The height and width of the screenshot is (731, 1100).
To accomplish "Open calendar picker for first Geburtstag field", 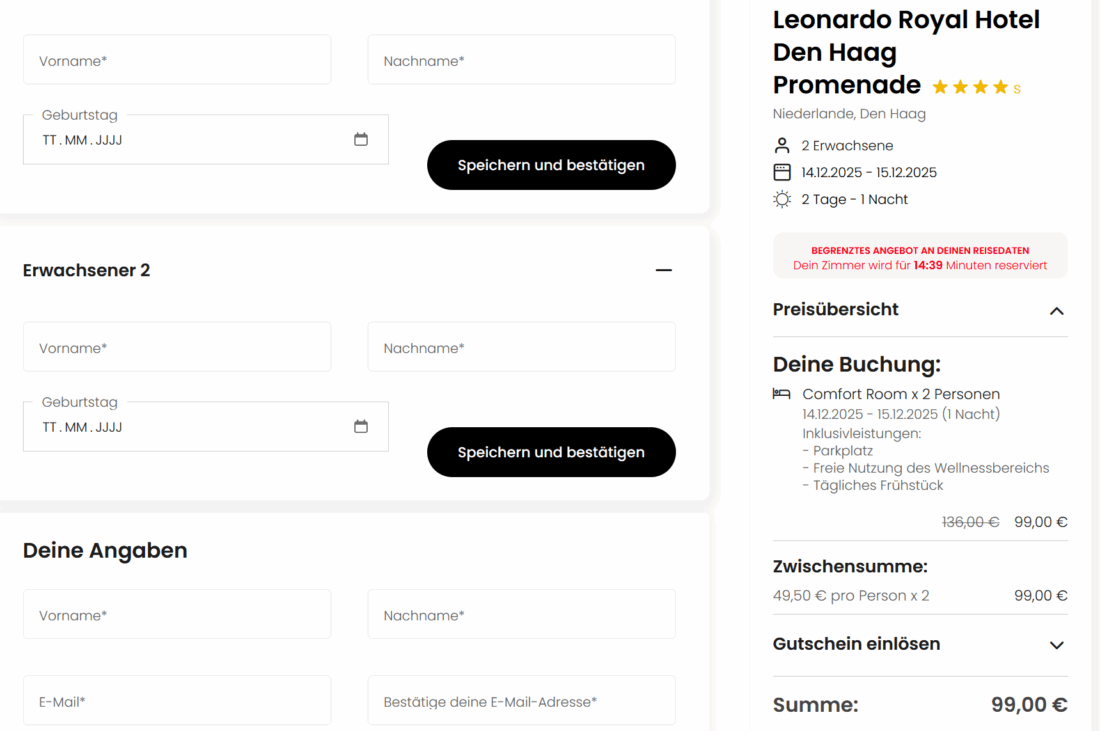I will pos(361,140).
